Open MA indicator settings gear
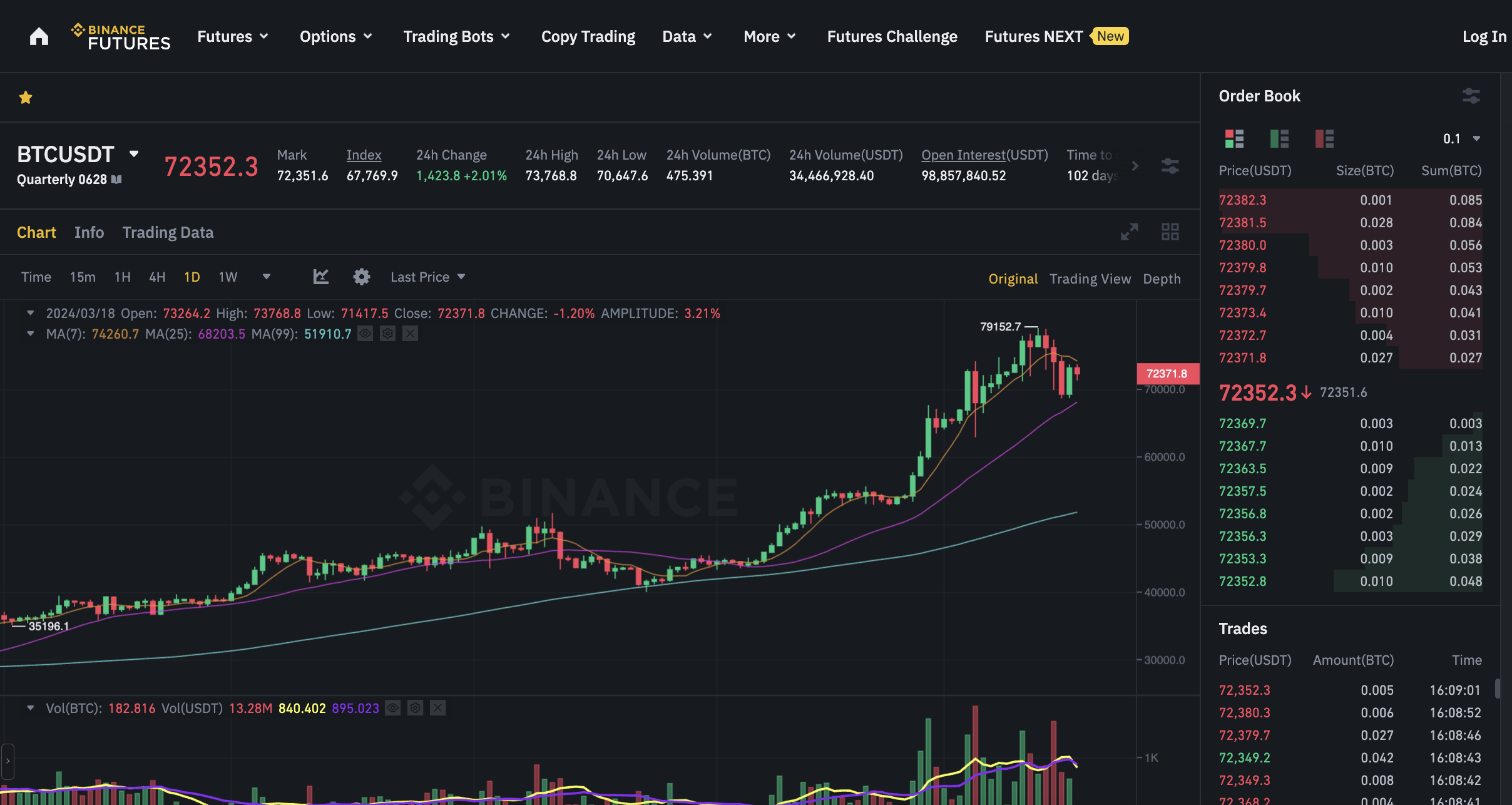 pyautogui.click(x=388, y=334)
